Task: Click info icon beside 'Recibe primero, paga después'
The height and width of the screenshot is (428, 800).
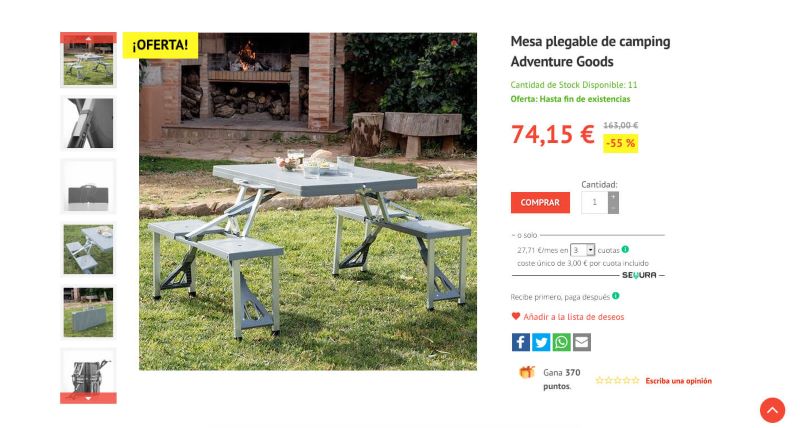Action: pyautogui.click(x=616, y=296)
